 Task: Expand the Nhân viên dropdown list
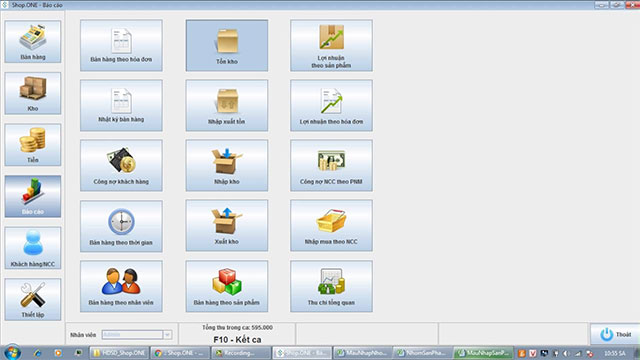coord(167,335)
